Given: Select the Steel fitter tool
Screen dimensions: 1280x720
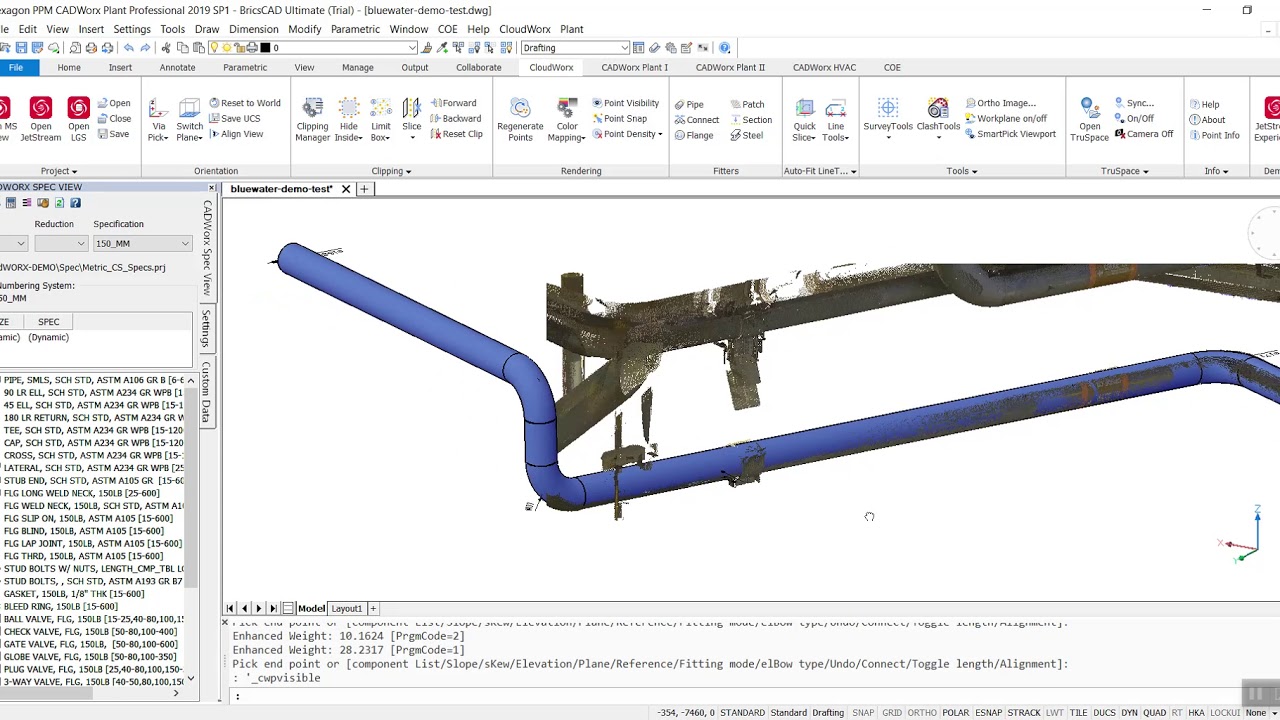Looking at the screenshot, I should pyautogui.click(x=746, y=135).
